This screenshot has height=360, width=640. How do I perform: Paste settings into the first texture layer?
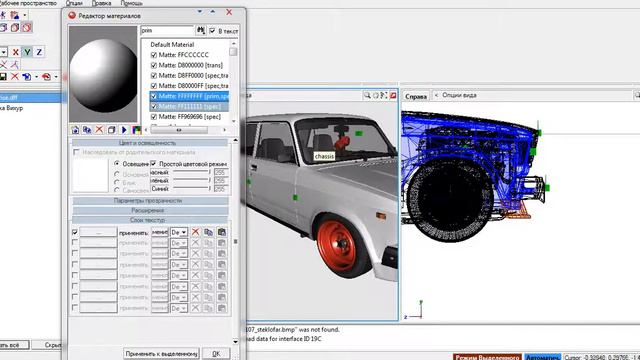coord(222,232)
